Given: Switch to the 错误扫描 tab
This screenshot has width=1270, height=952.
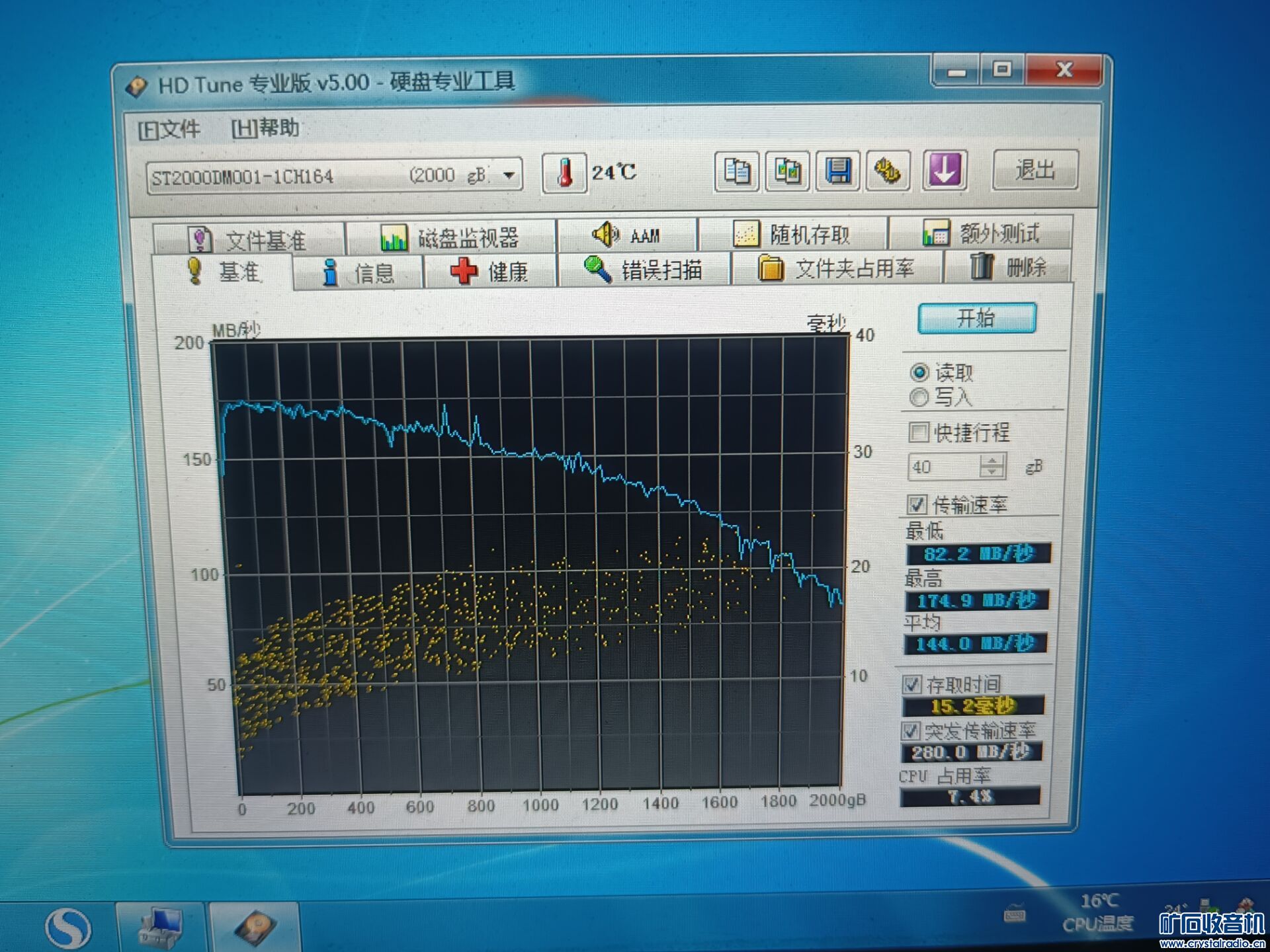Looking at the screenshot, I should (x=644, y=268).
